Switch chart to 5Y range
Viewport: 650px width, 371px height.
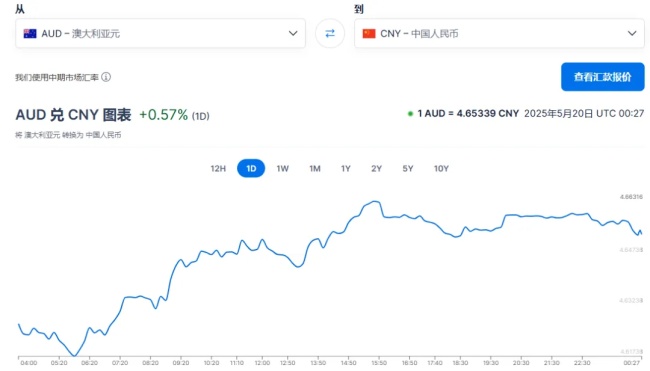(408, 168)
